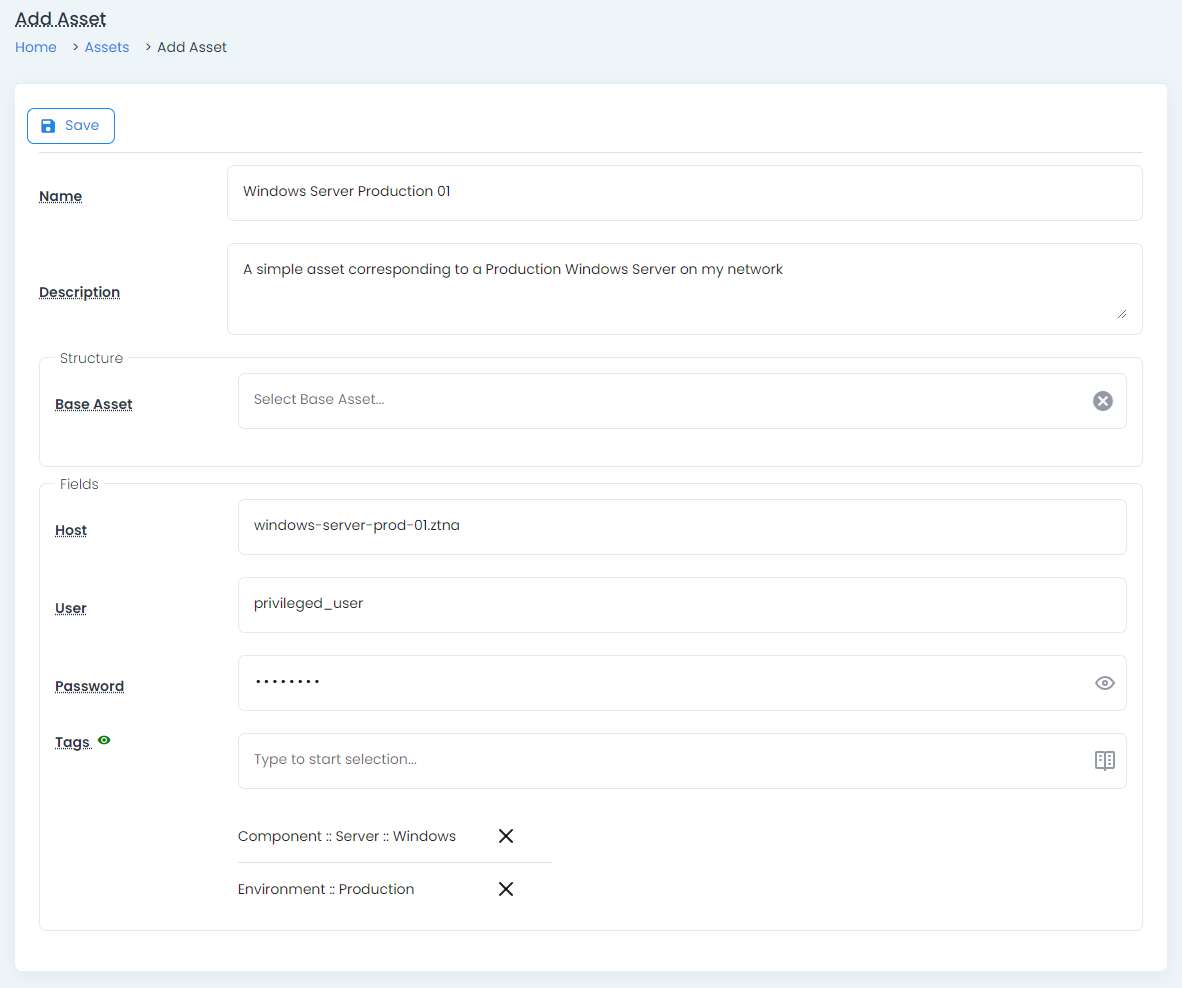Image resolution: width=1182 pixels, height=988 pixels.
Task: Open the Select Base Asset dropdown
Action: (660, 401)
